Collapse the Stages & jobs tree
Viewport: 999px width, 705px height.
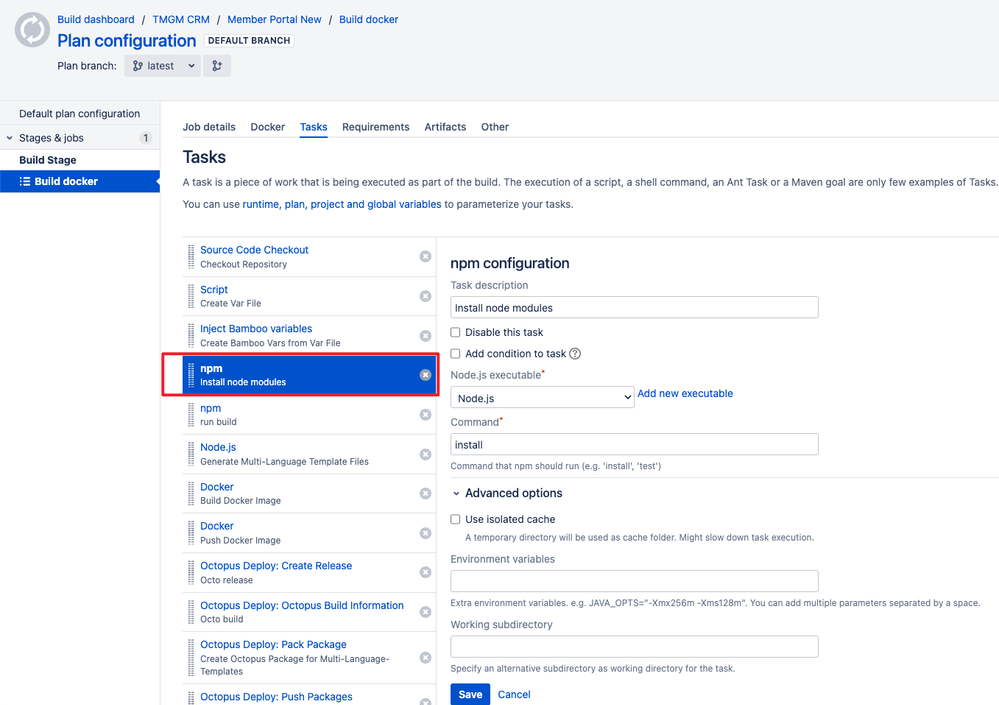pos(10,138)
